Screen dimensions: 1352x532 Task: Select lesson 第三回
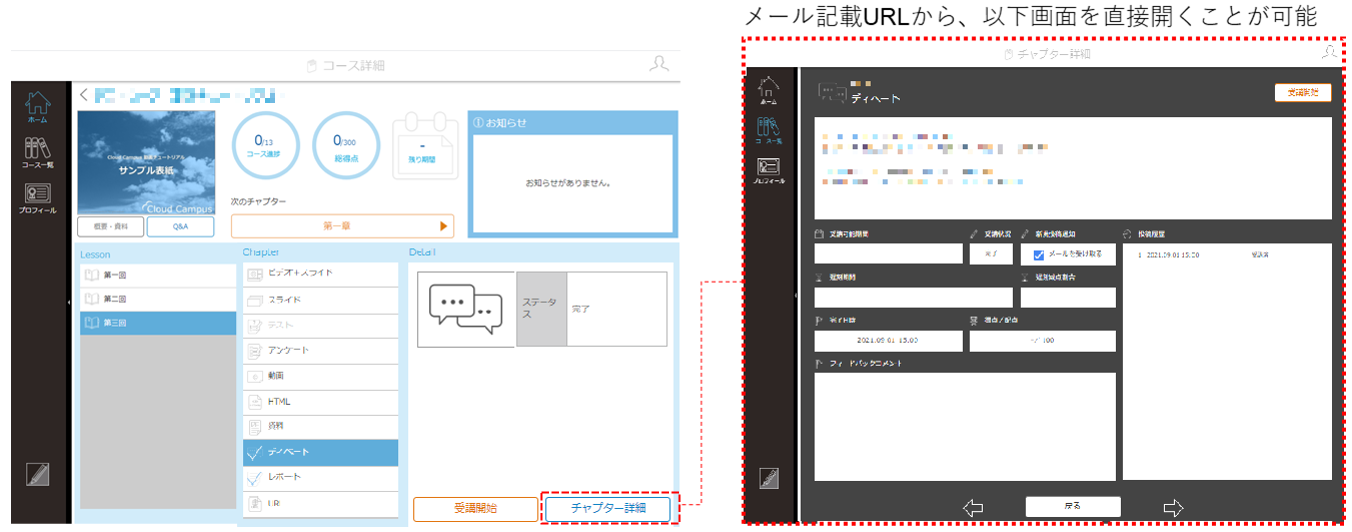(x=158, y=323)
